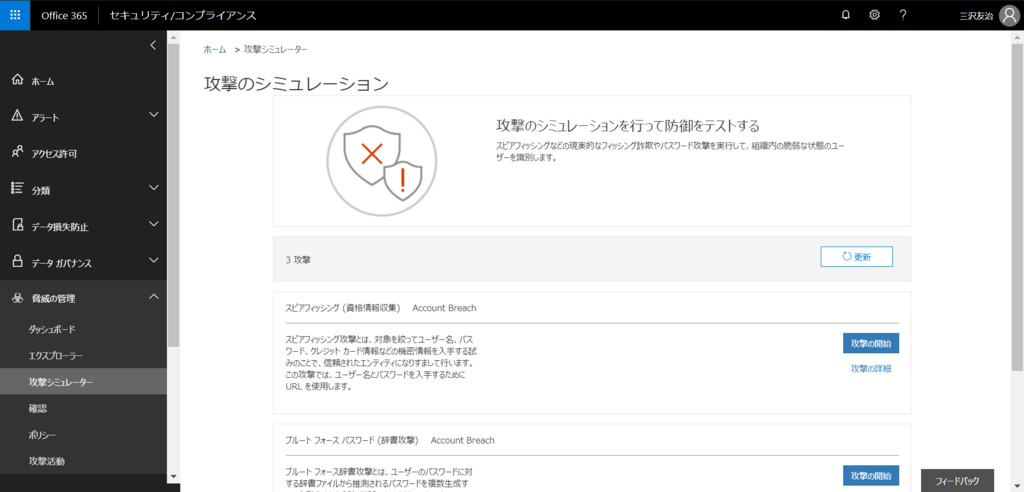
Task: Expand the アラート menu chevron
Action: (x=153, y=115)
